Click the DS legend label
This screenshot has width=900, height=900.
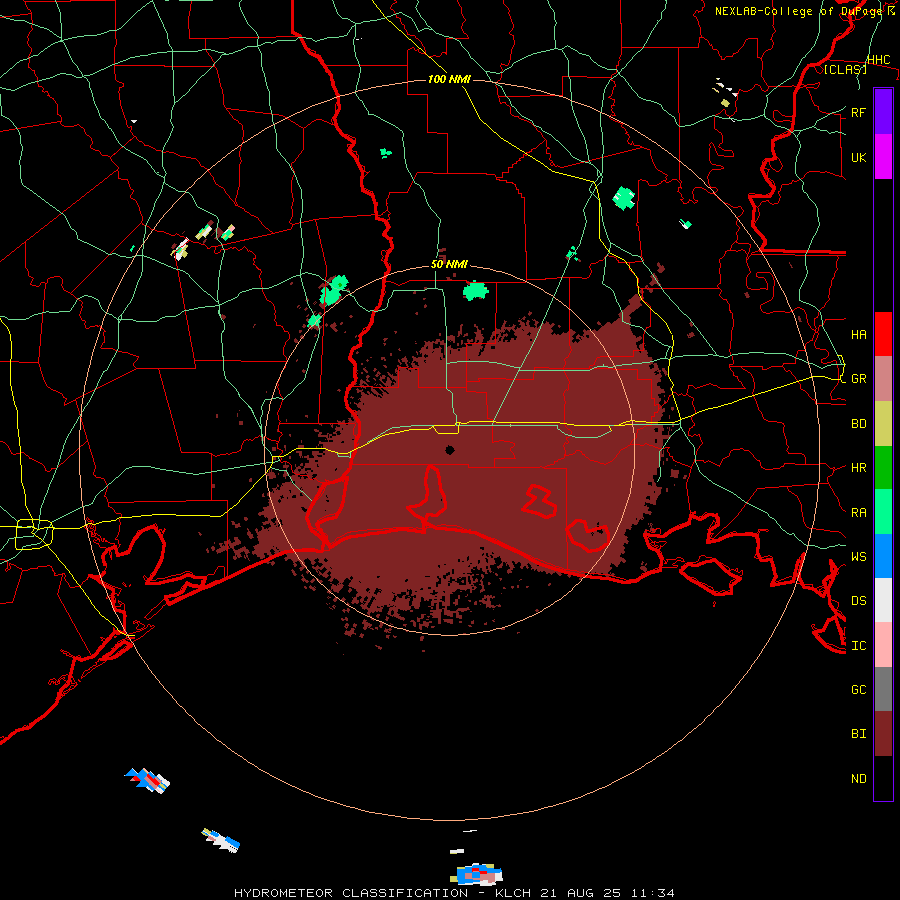pyautogui.click(x=858, y=600)
